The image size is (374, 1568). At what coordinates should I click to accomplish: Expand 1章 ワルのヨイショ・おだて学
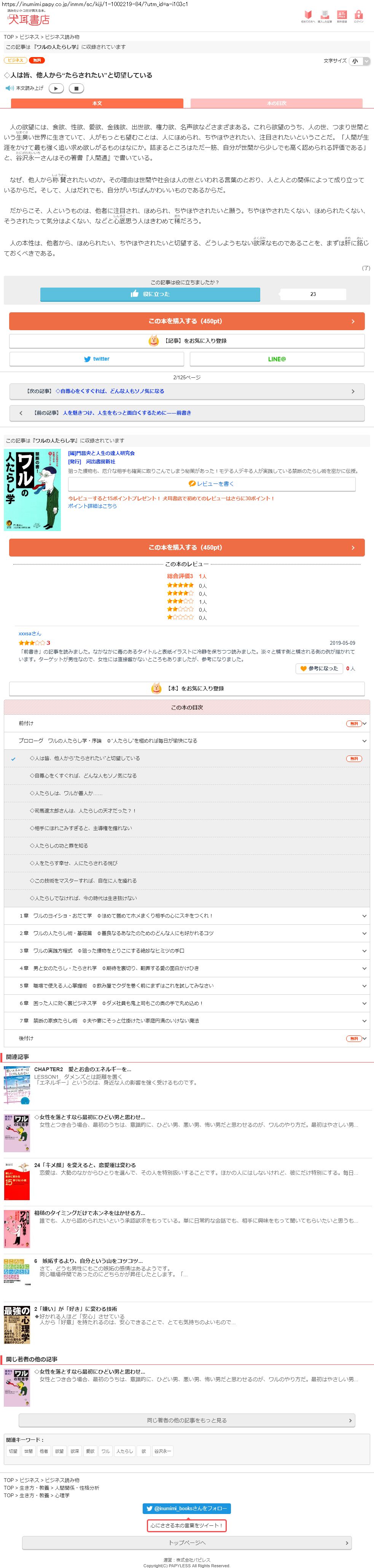point(187,916)
